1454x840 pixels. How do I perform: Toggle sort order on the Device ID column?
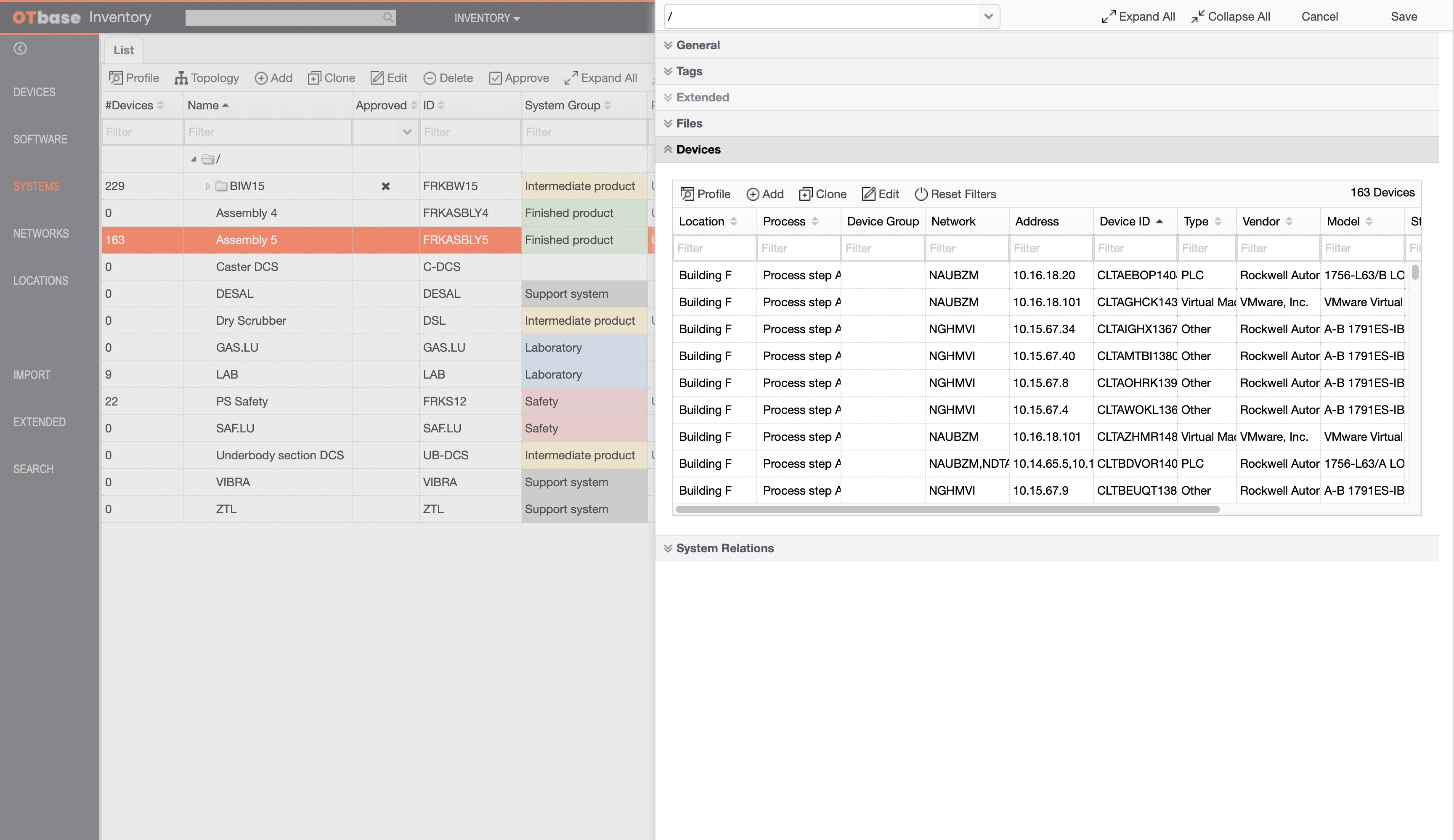(x=1160, y=221)
